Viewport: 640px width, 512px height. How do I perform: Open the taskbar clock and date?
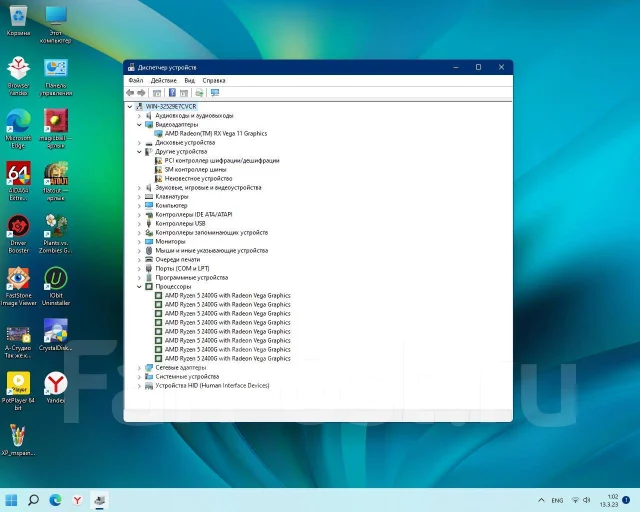point(609,501)
